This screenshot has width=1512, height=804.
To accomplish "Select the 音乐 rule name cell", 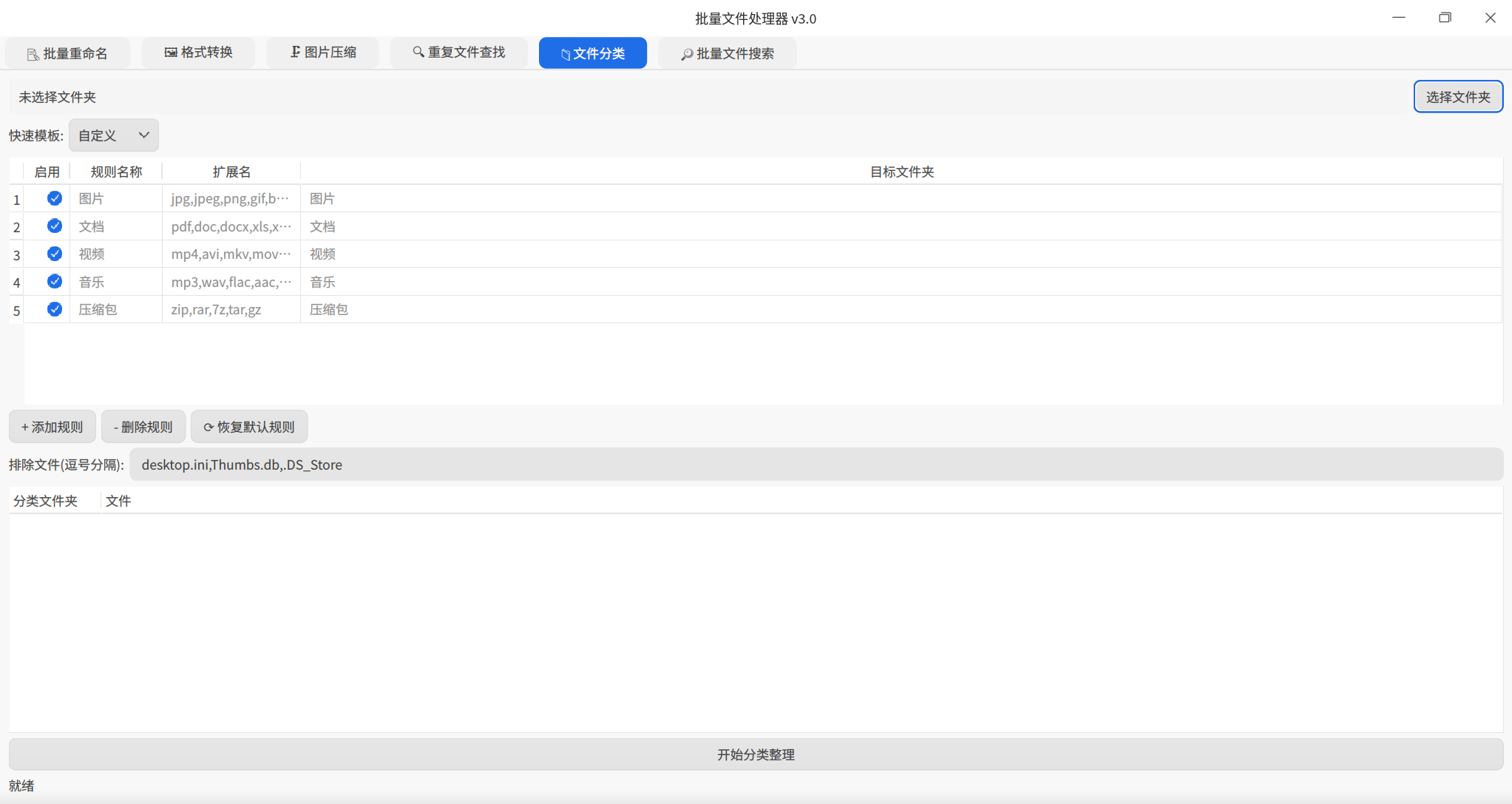I will point(116,282).
